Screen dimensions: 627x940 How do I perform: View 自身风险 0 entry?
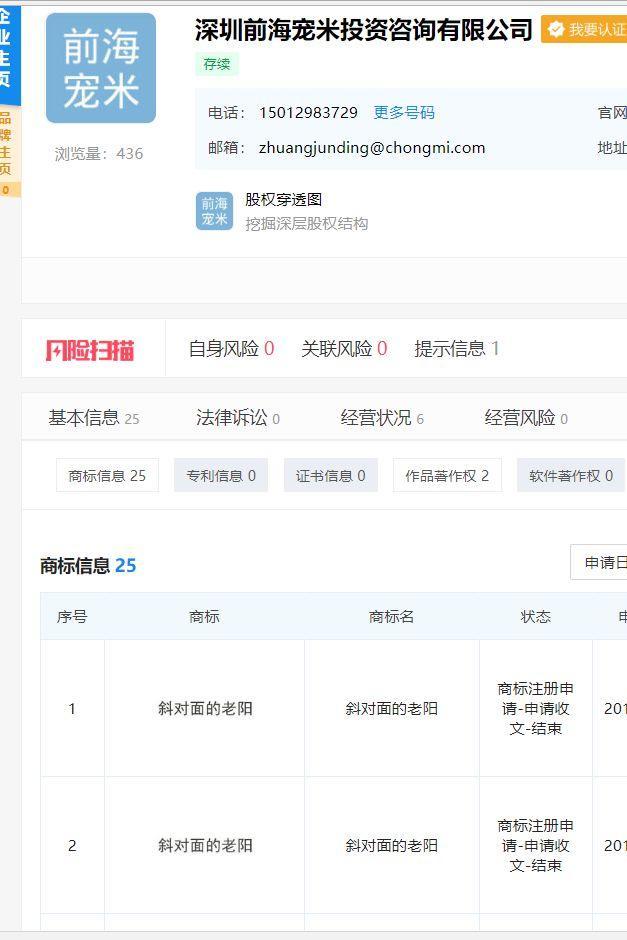click(x=231, y=348)
